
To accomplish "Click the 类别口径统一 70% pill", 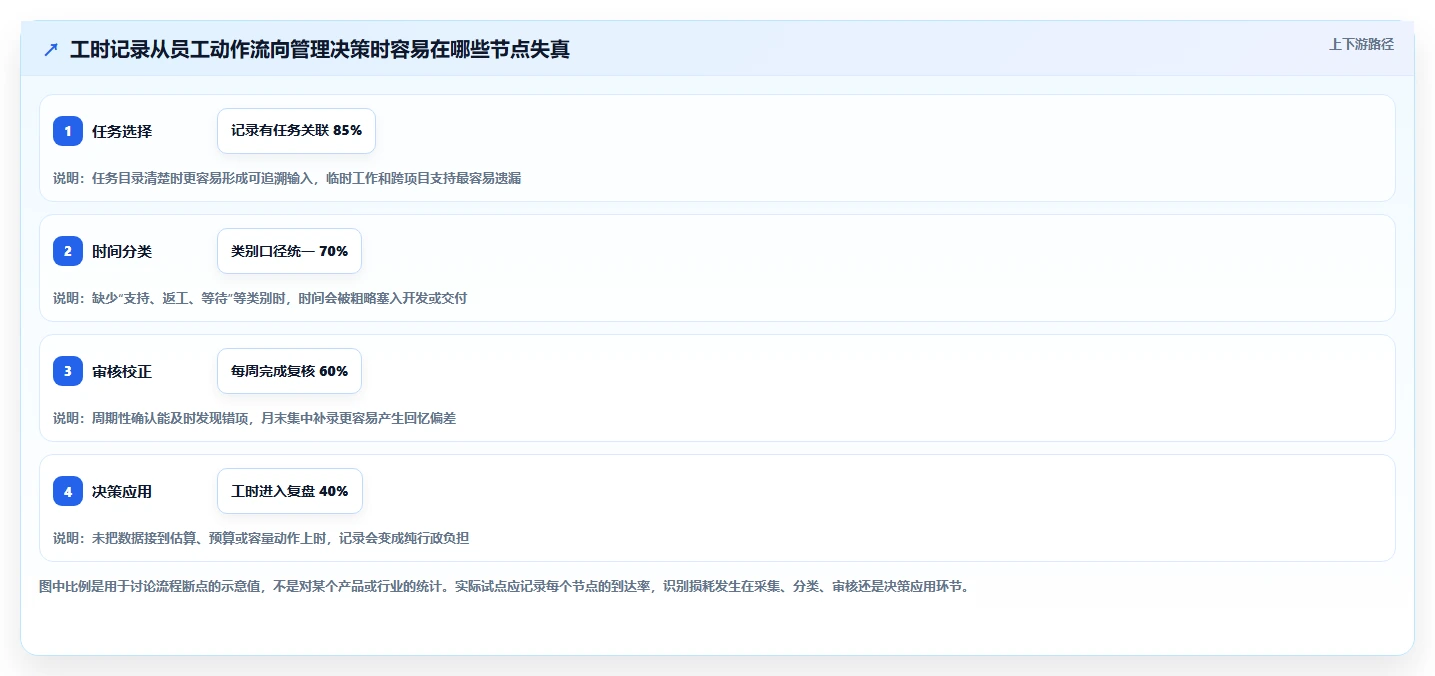I will (289, 251).
